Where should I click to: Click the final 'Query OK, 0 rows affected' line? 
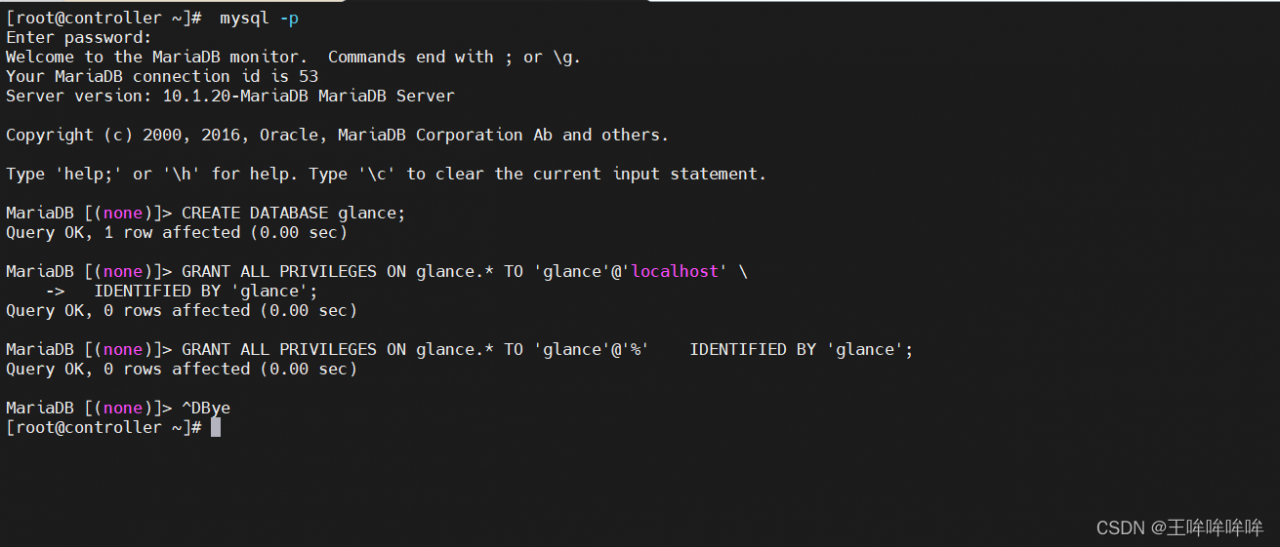[181, 369]
